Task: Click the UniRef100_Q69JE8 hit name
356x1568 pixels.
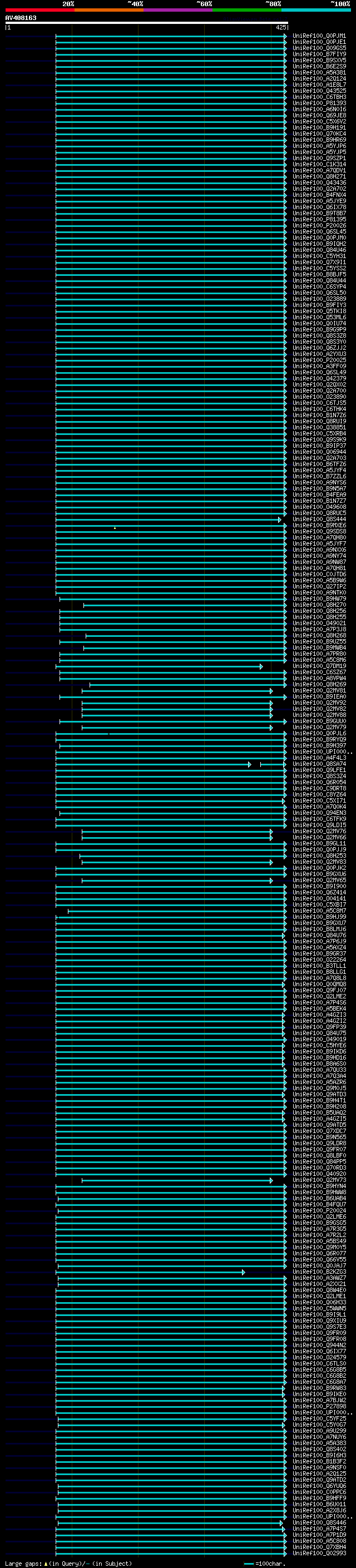Action: click(x=319, y=115)
